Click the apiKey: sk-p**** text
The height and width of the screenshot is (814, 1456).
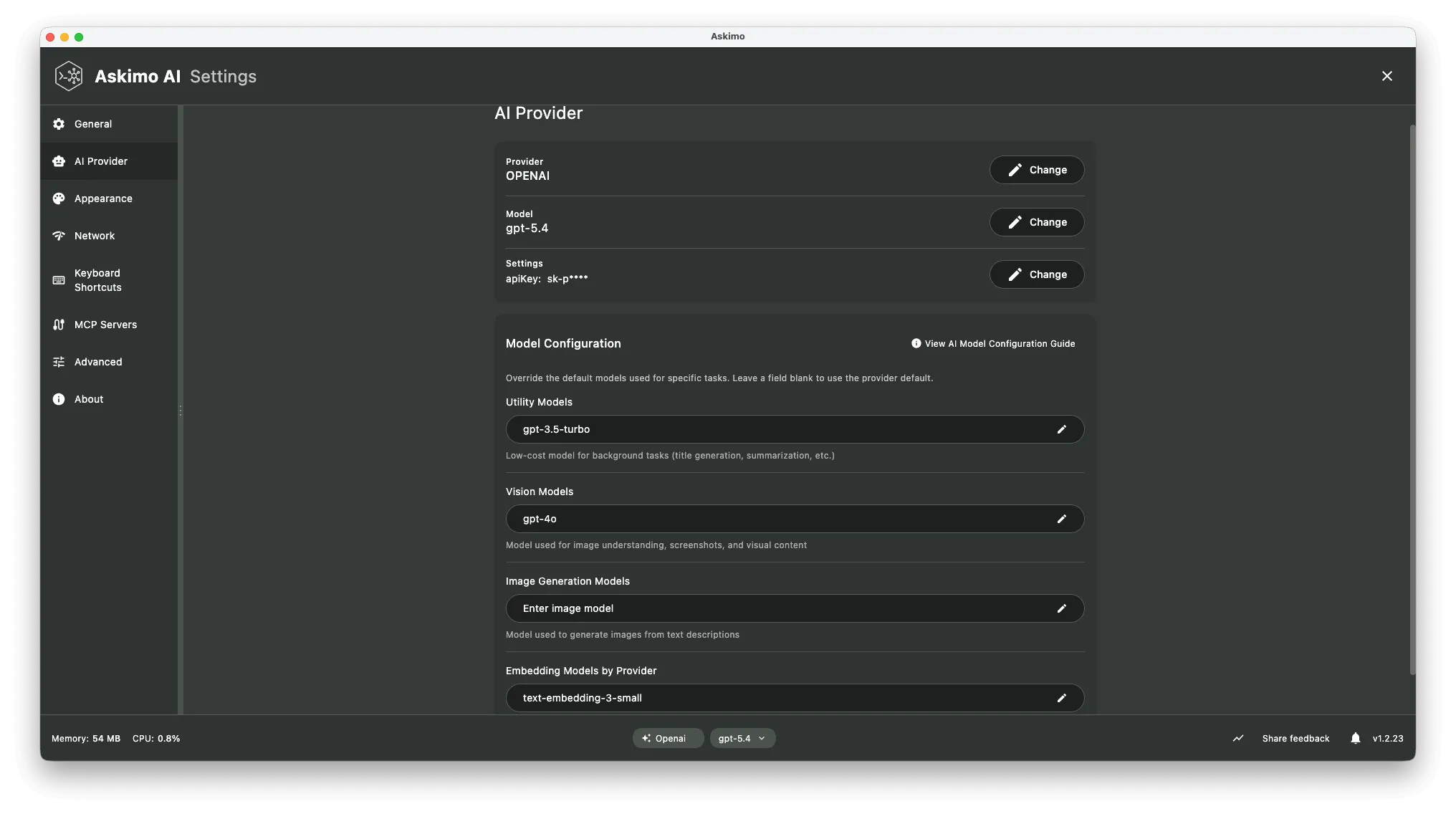[547, 279]
